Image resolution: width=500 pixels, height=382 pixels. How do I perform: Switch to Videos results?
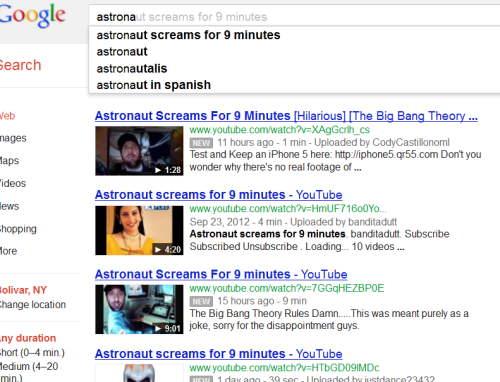point(13,183)
